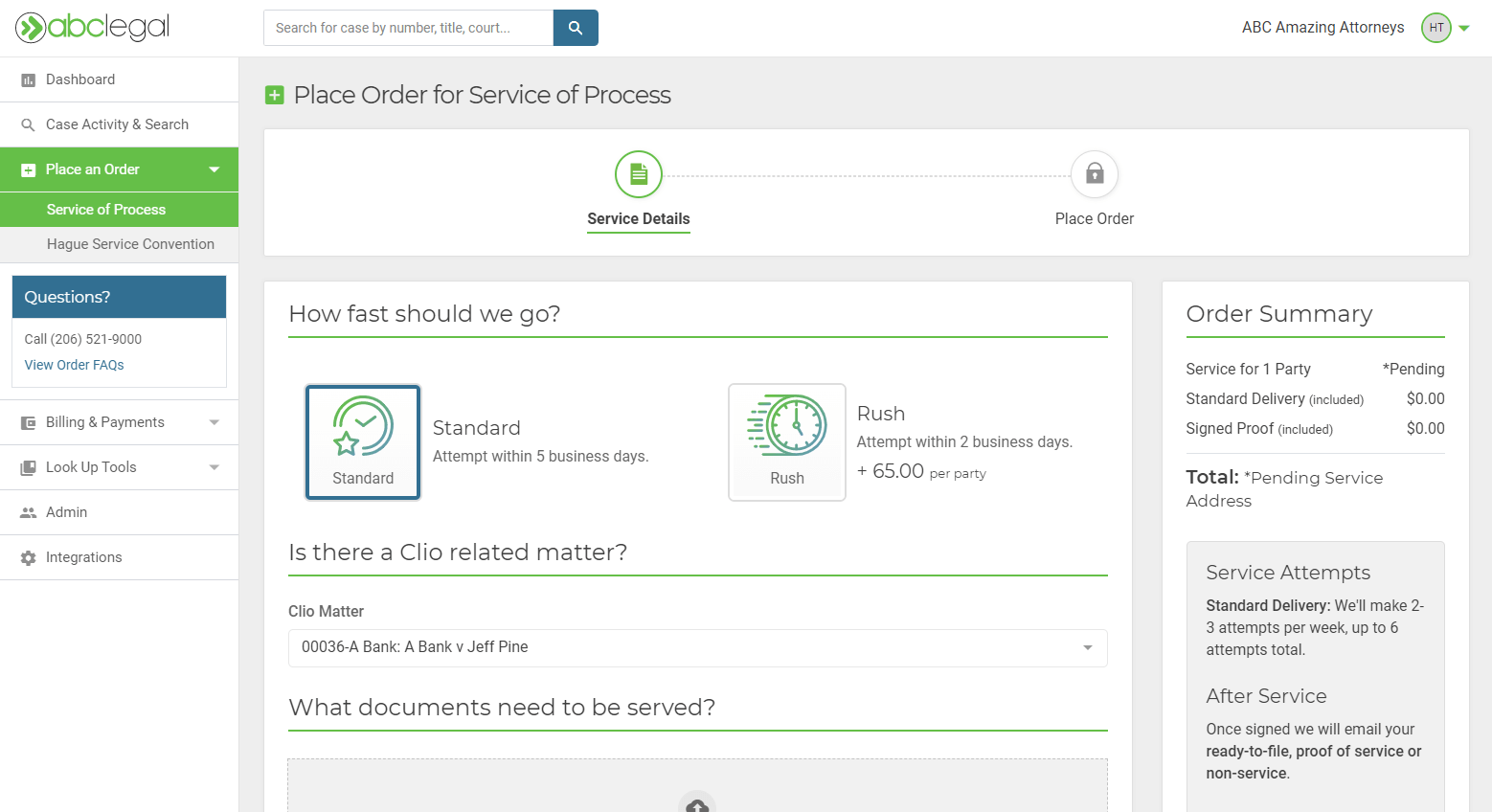1492x812 pixels.
Task: Select Service of Process submenu item
Action: [119, 210]
